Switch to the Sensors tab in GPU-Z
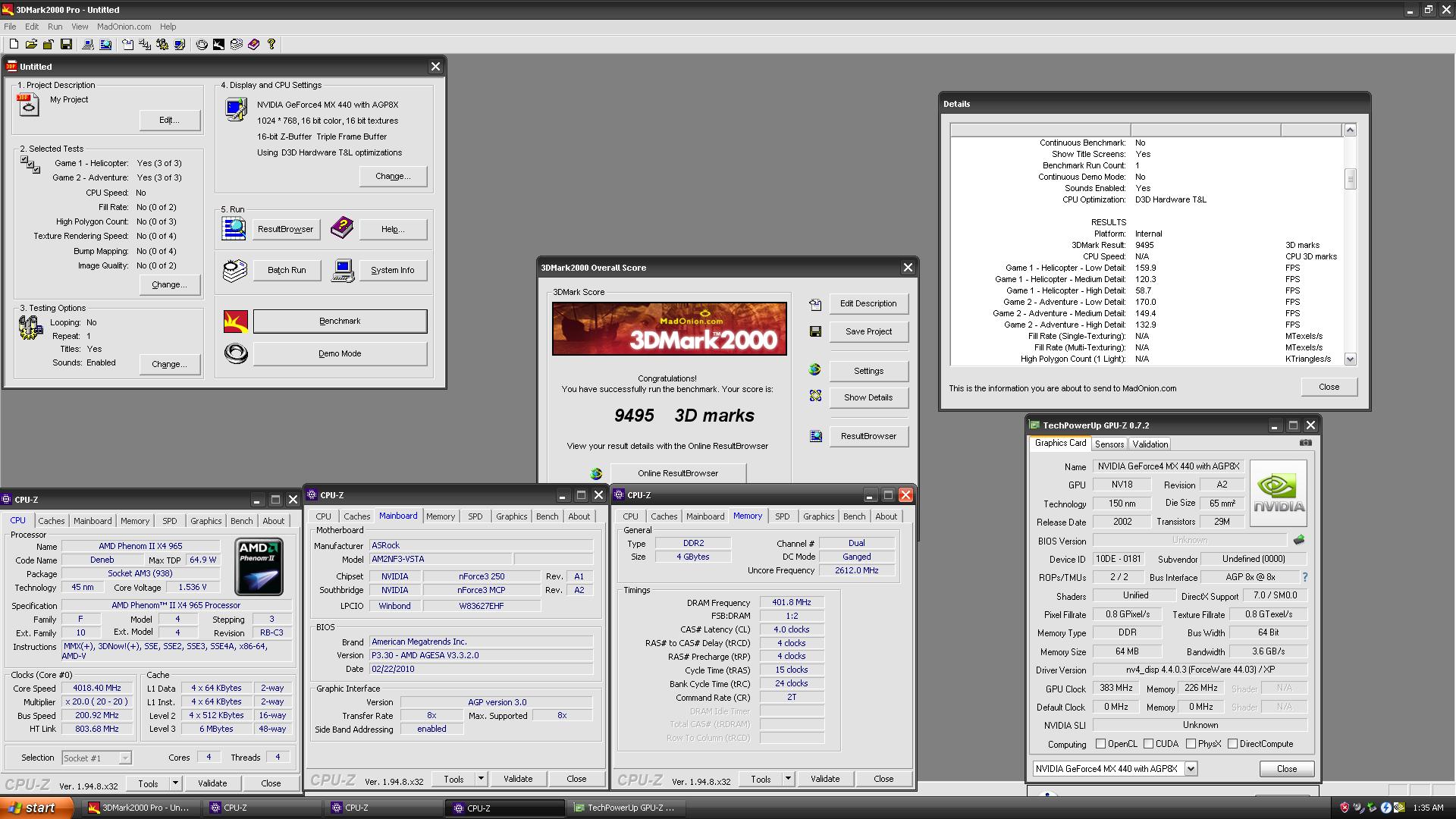The height and width of the screenshot is (819, 1456). point(1109,444)
